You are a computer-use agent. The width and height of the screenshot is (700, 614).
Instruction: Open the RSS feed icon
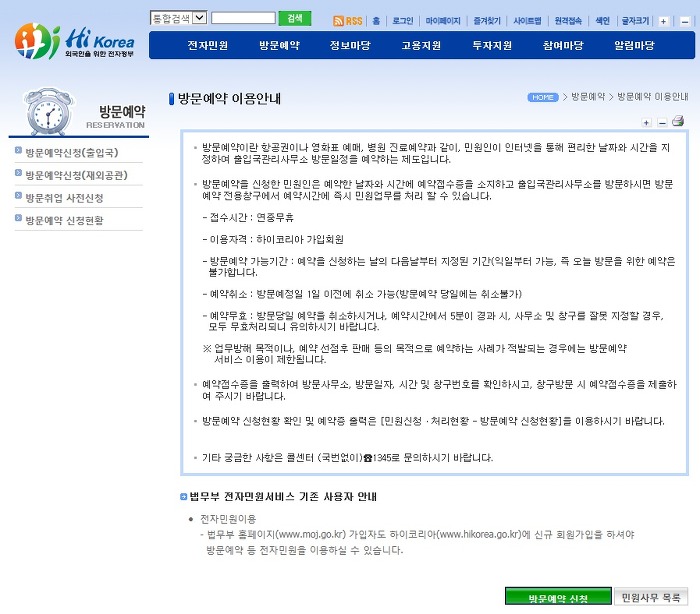347,21
